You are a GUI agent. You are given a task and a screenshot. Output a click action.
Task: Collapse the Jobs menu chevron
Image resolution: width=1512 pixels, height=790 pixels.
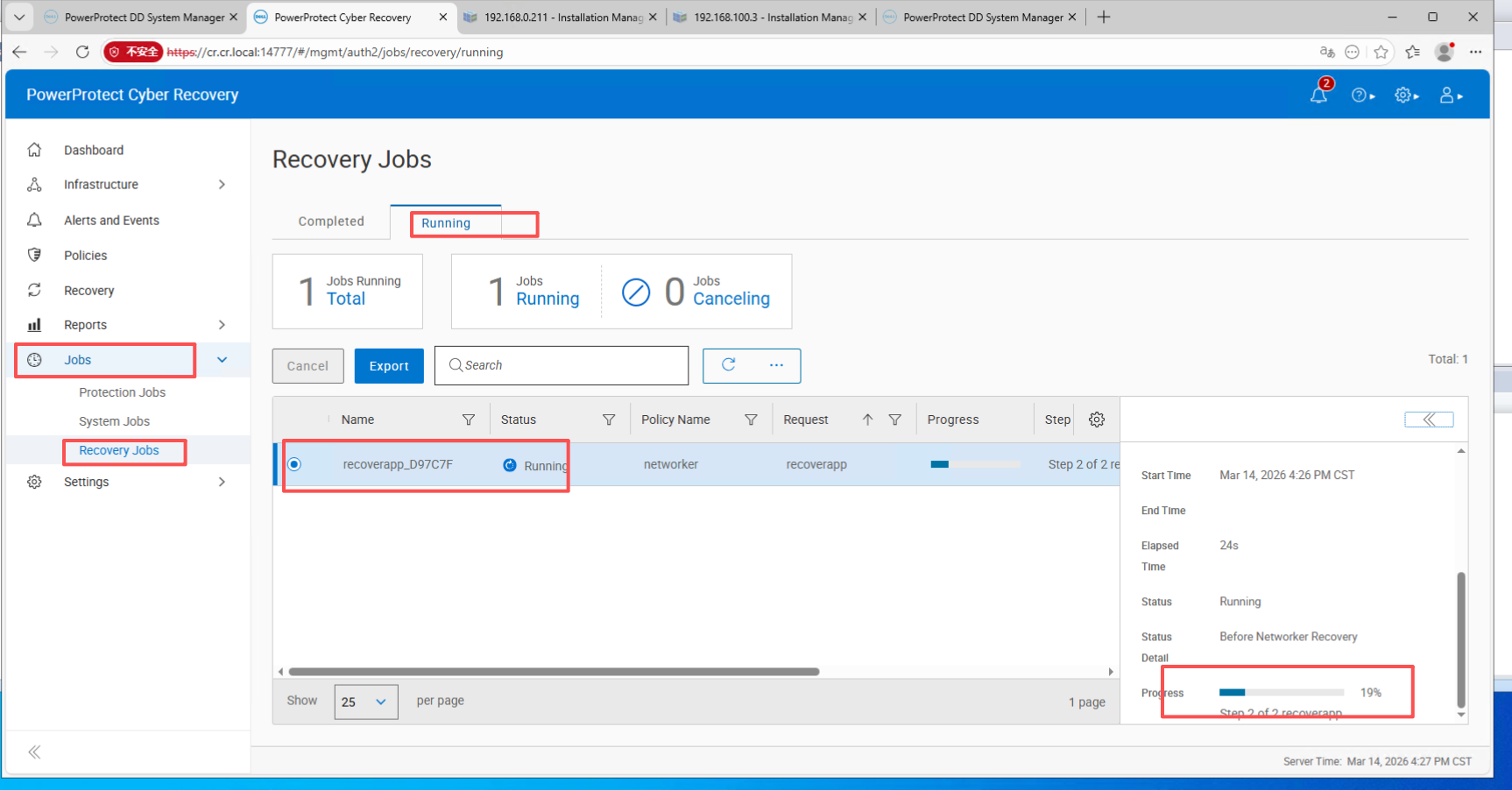(x=222, y=360)
